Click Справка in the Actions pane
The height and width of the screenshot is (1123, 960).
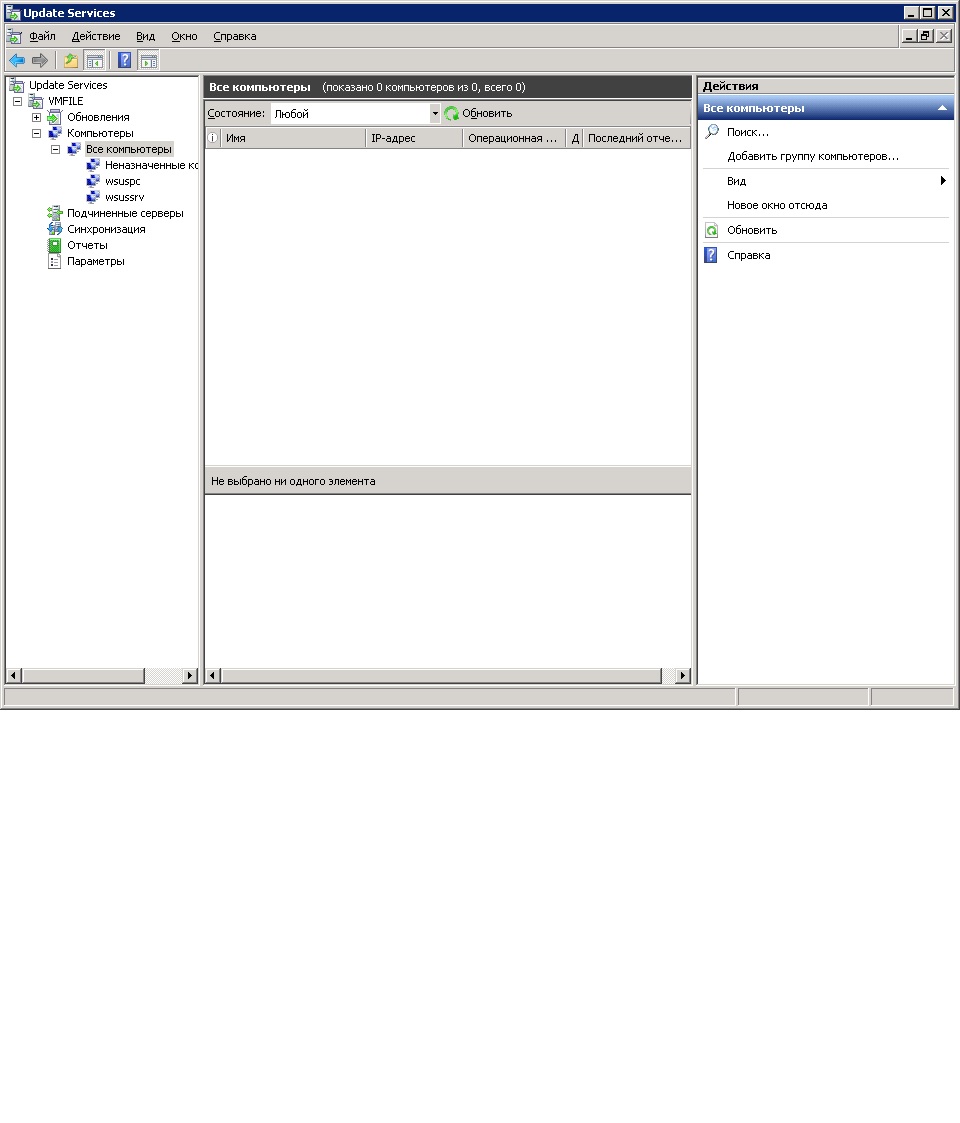748,255
